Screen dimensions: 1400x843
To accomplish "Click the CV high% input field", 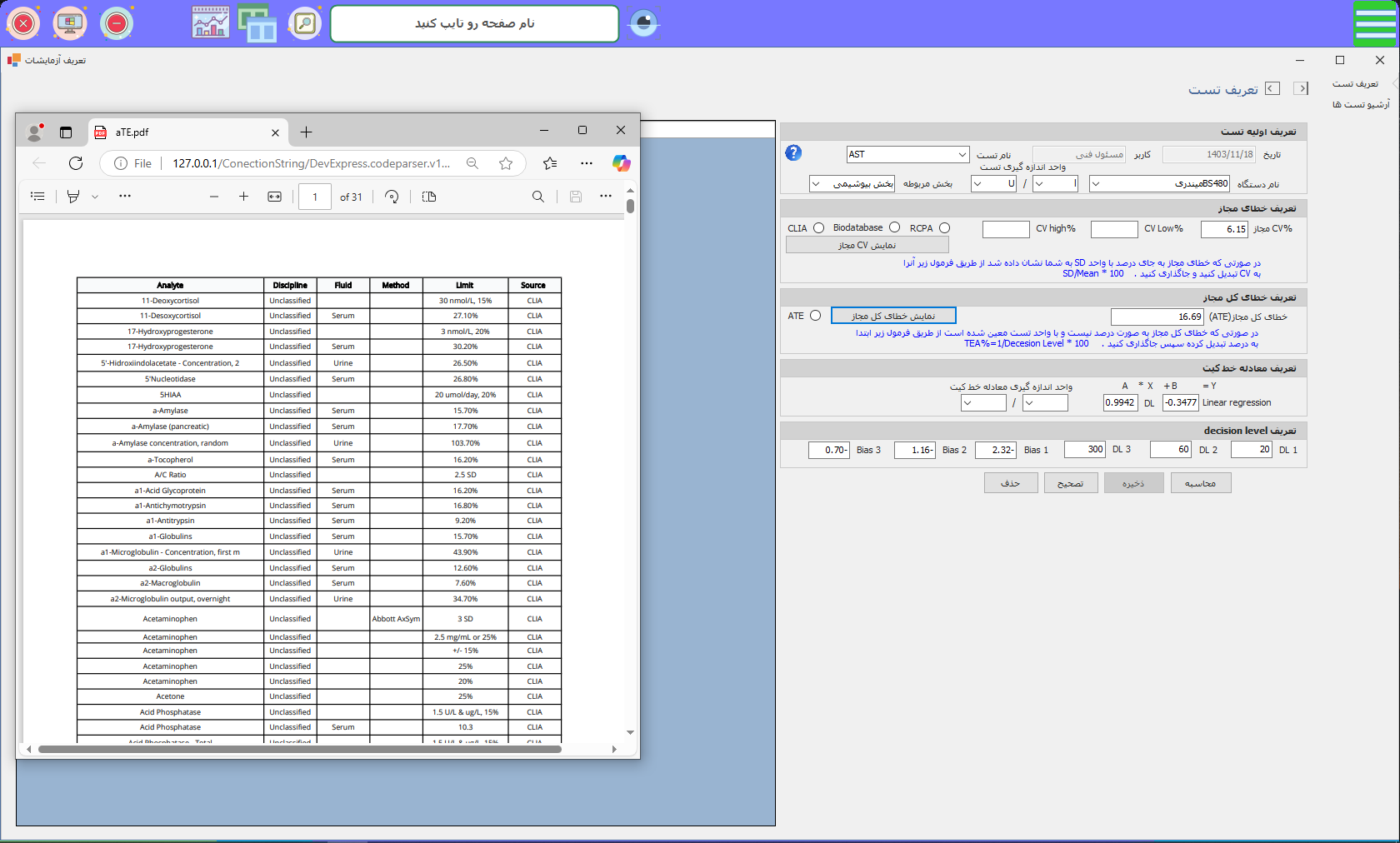I will click(x=1006, y=229).
